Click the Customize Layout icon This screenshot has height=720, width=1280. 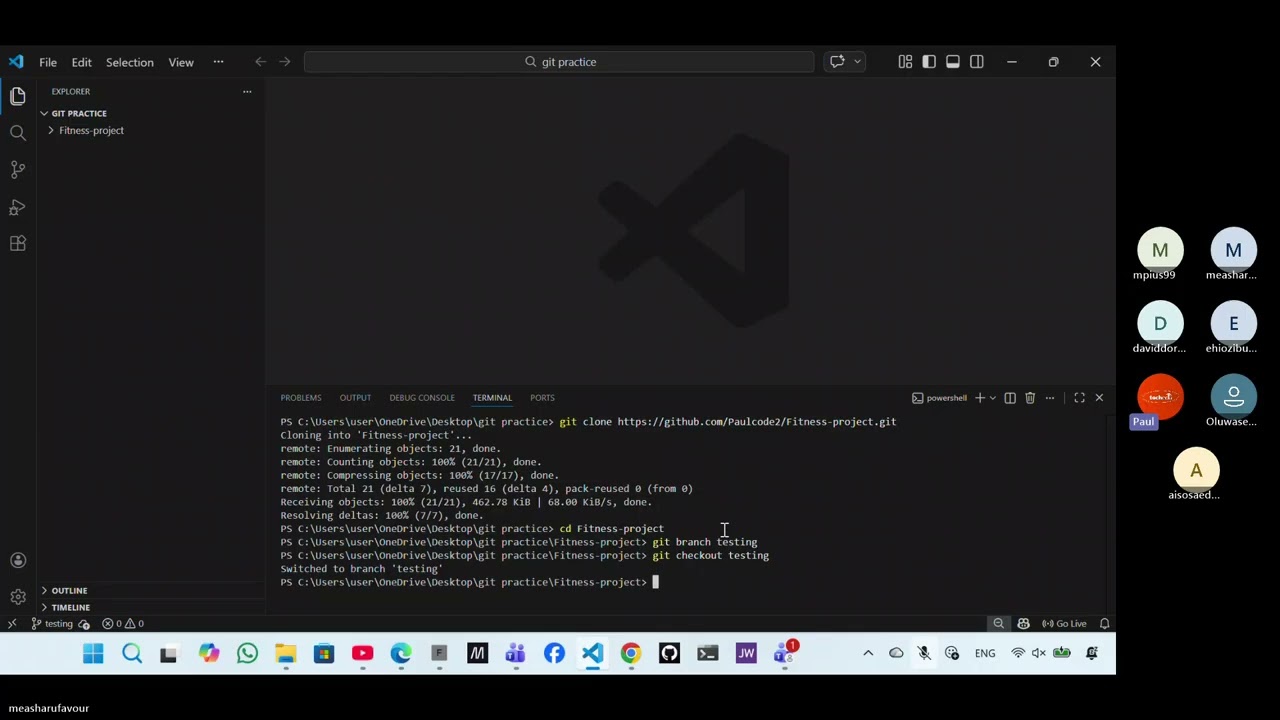click(x=905, y=62)
